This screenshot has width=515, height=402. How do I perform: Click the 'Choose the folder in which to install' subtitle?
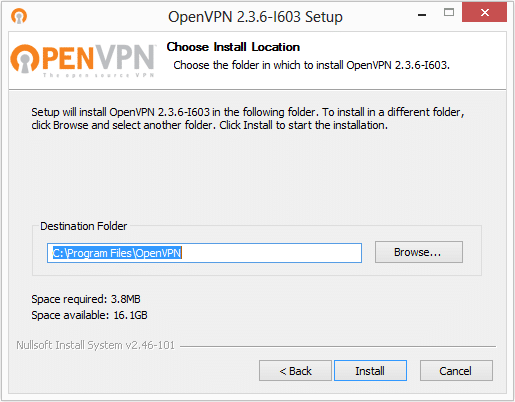coord(311,65)
